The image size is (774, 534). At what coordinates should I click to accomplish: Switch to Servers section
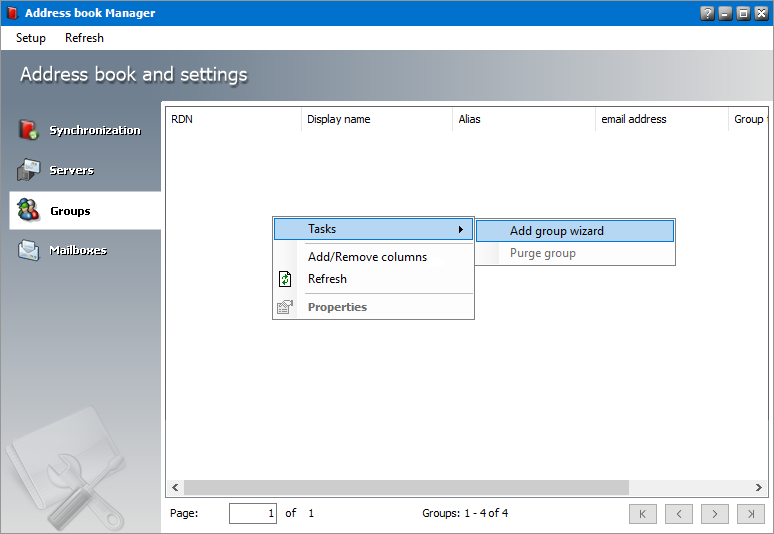click(72, 170)
